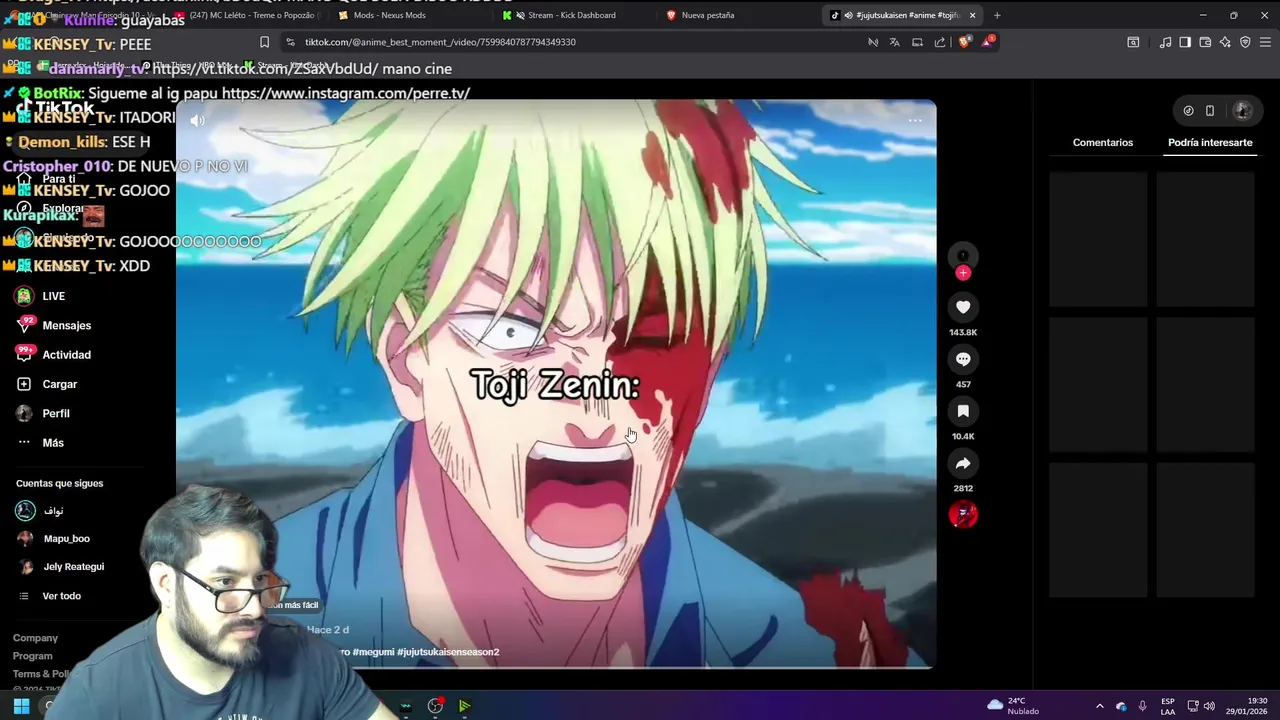
Task: Open weather widget showing 24°C Nublado
Action: point(1013,706)
